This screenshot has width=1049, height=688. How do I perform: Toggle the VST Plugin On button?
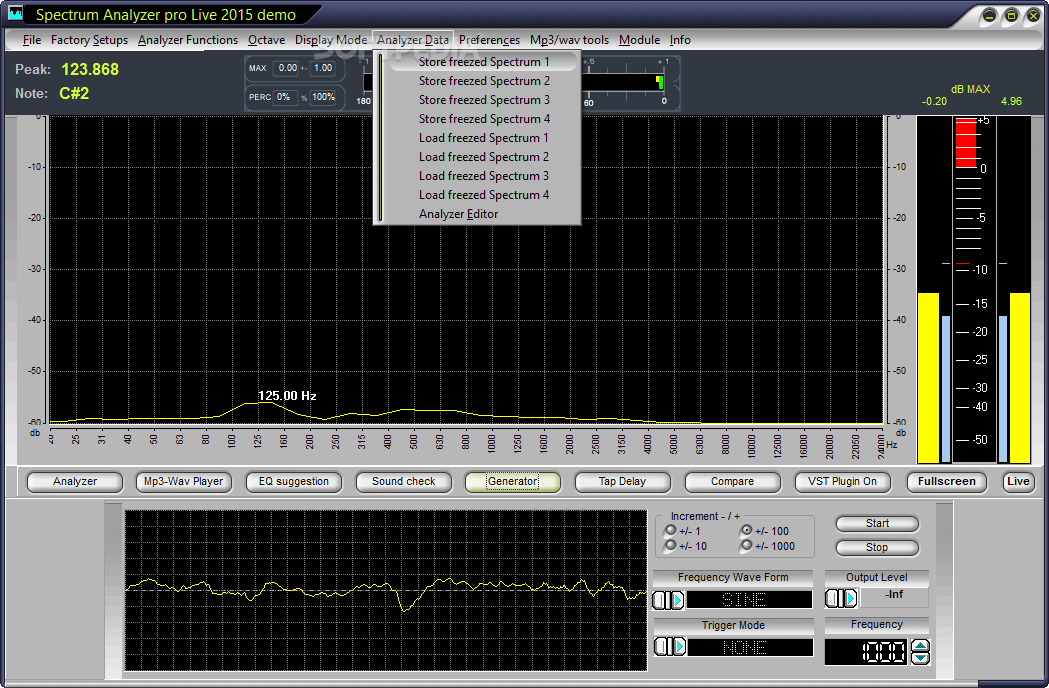[x=842, y=482]
